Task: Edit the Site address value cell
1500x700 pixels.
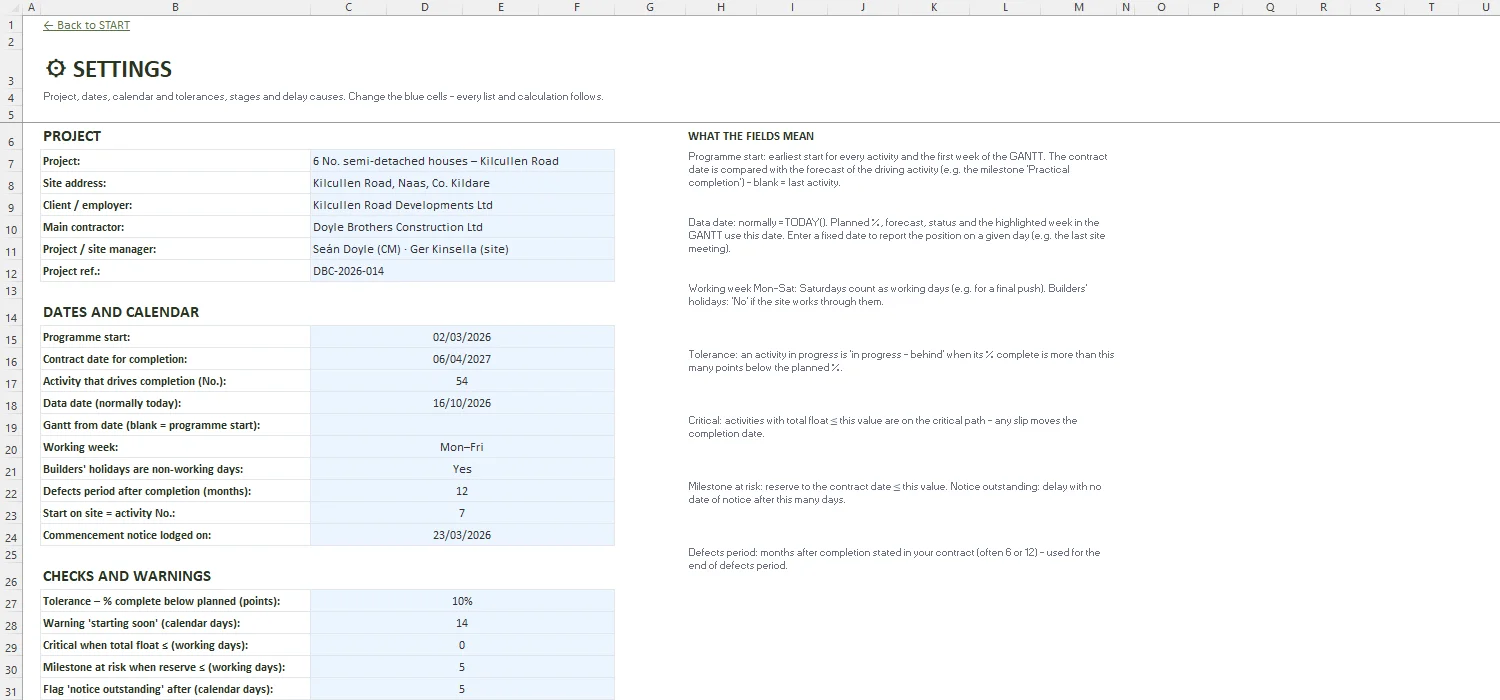Action: [x=462, y=183]
